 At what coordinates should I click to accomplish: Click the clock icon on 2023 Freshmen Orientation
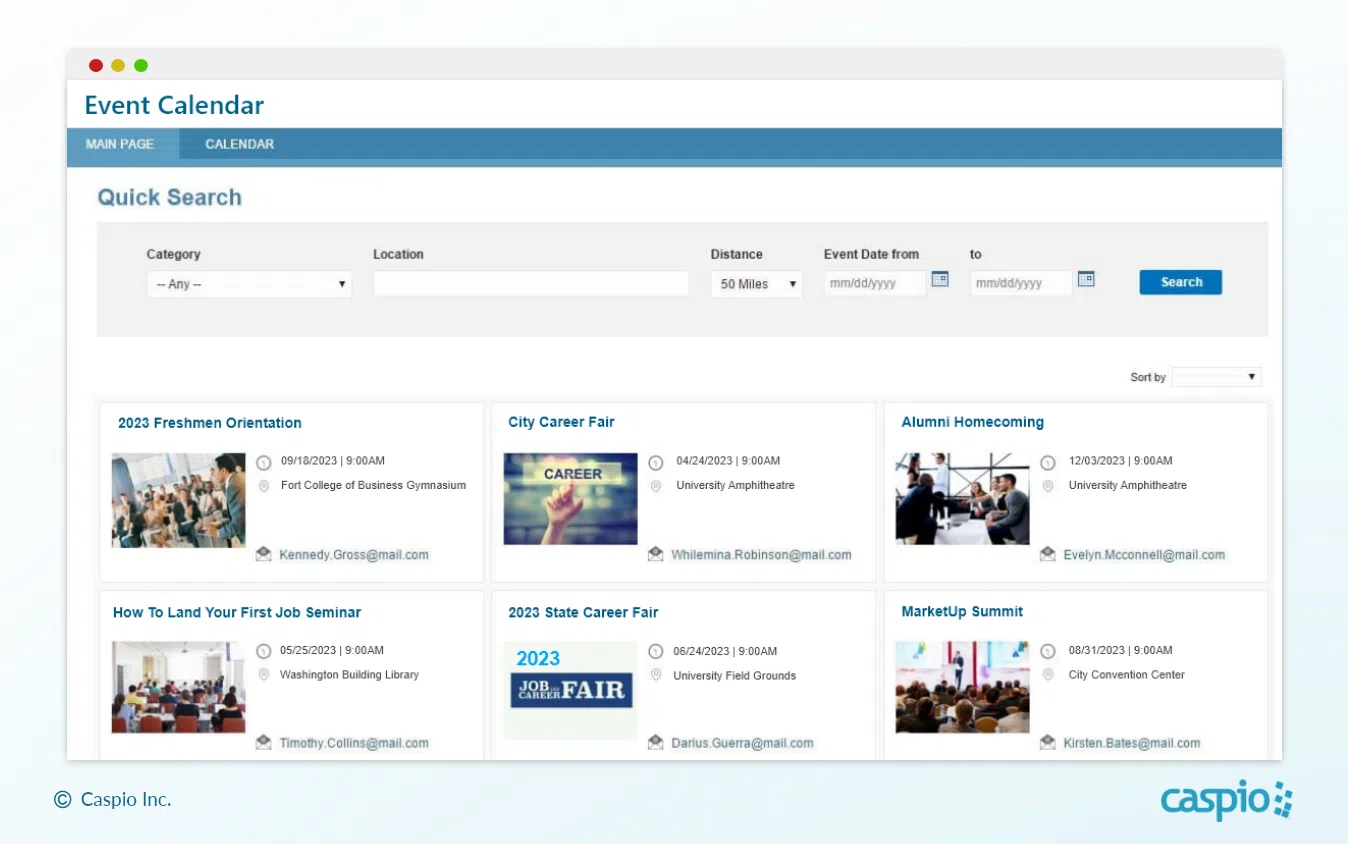[263, 462]
